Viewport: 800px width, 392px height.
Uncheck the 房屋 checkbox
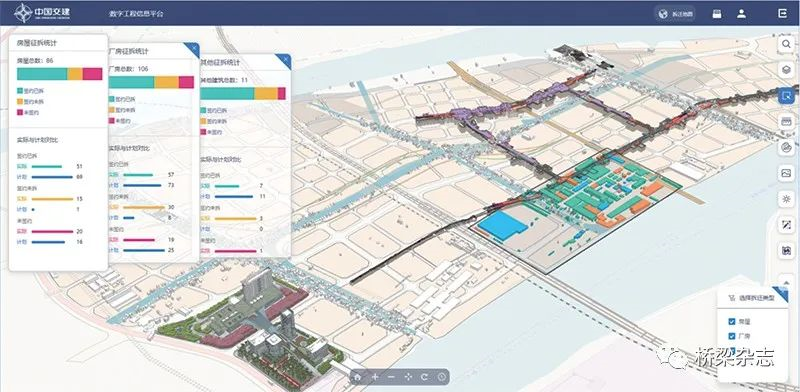pos(732,322)
